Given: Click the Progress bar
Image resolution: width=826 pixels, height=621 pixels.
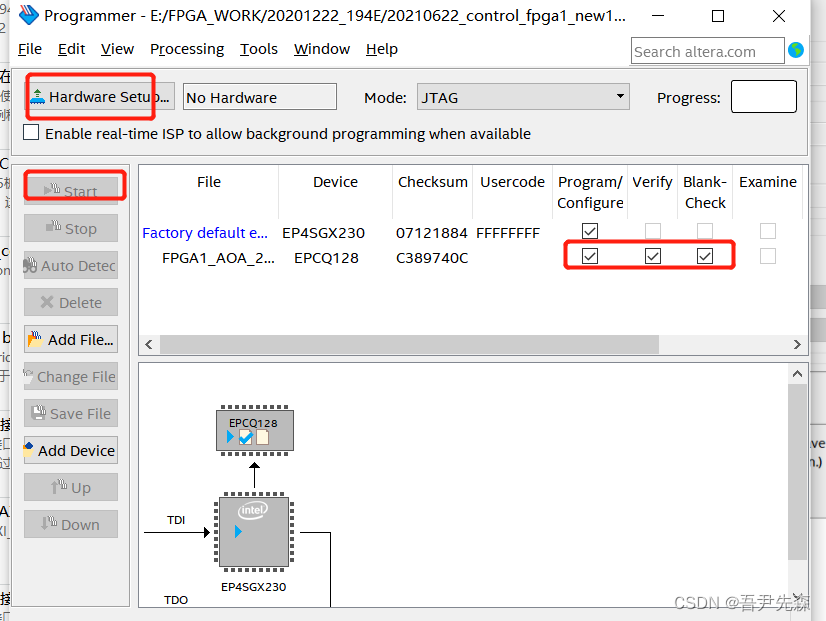Looking at the screenshot, I should pyautogui.click(x=763, y=96).
